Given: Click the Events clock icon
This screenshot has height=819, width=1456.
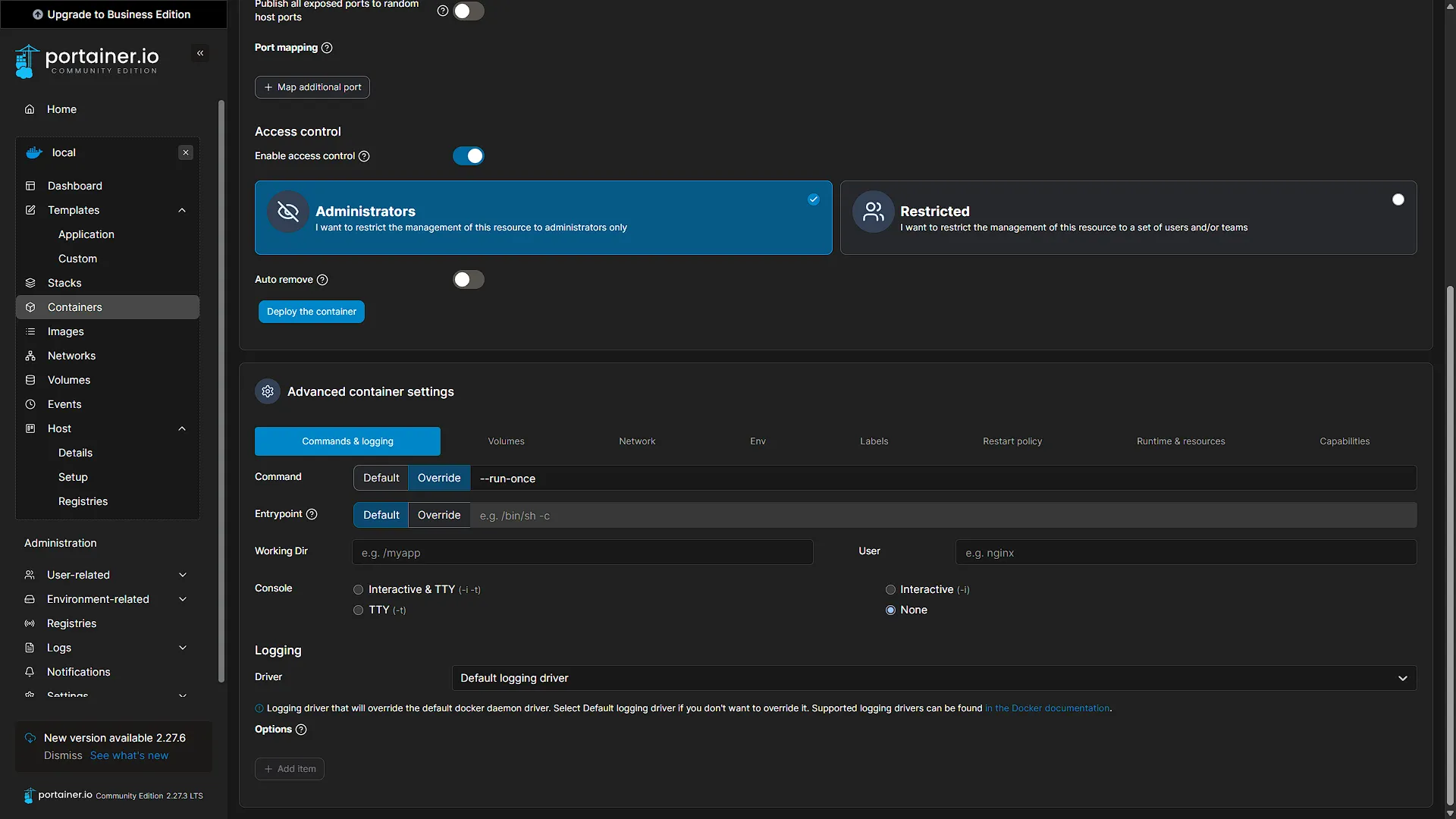Looking at the screenshot, I should coord(30,404).
